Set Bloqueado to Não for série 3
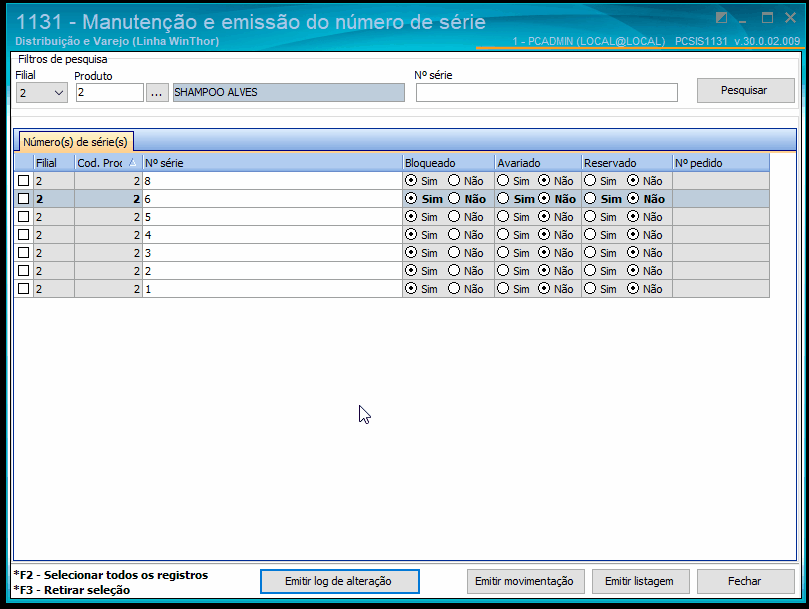Screen dimensions: 809x609 (454, 253)
